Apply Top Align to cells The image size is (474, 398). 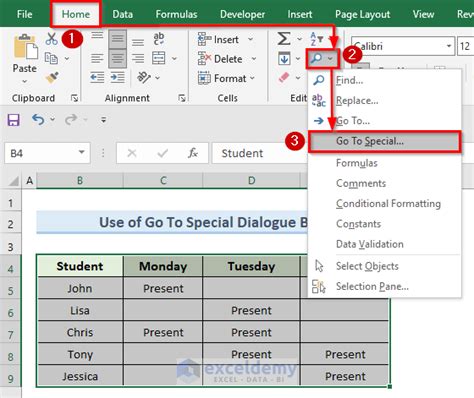point(97,35)
